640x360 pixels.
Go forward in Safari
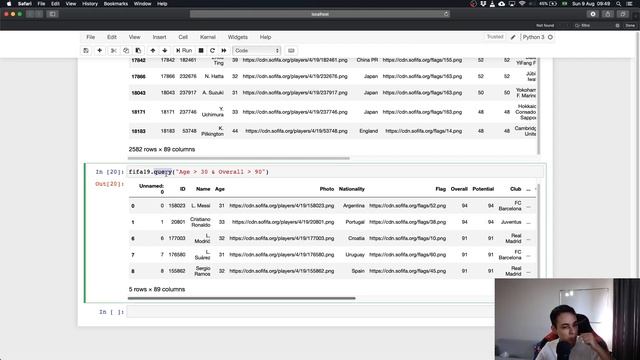pyautogui.click(x=39, y=14)
